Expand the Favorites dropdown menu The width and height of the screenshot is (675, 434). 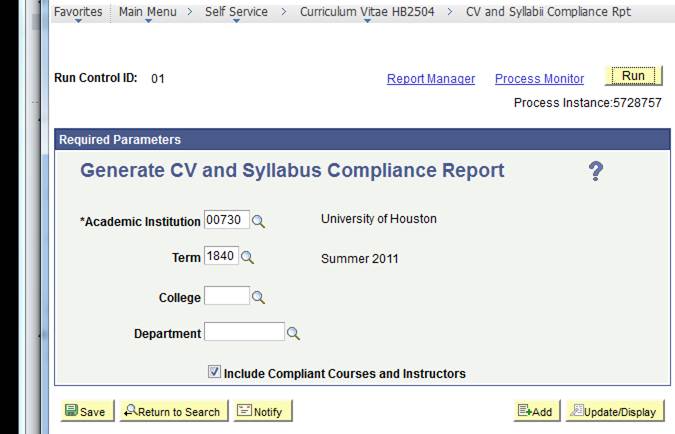pos(77,12)
